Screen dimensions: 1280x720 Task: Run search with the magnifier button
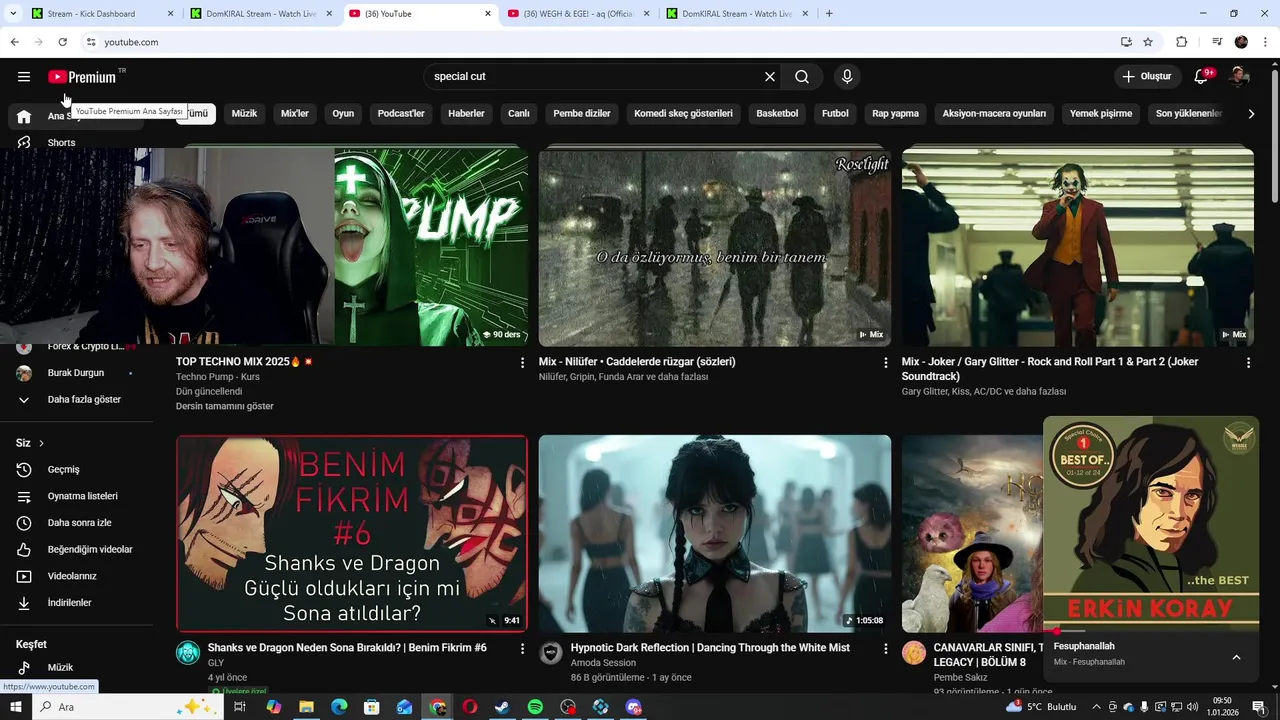tap(802, 77)
